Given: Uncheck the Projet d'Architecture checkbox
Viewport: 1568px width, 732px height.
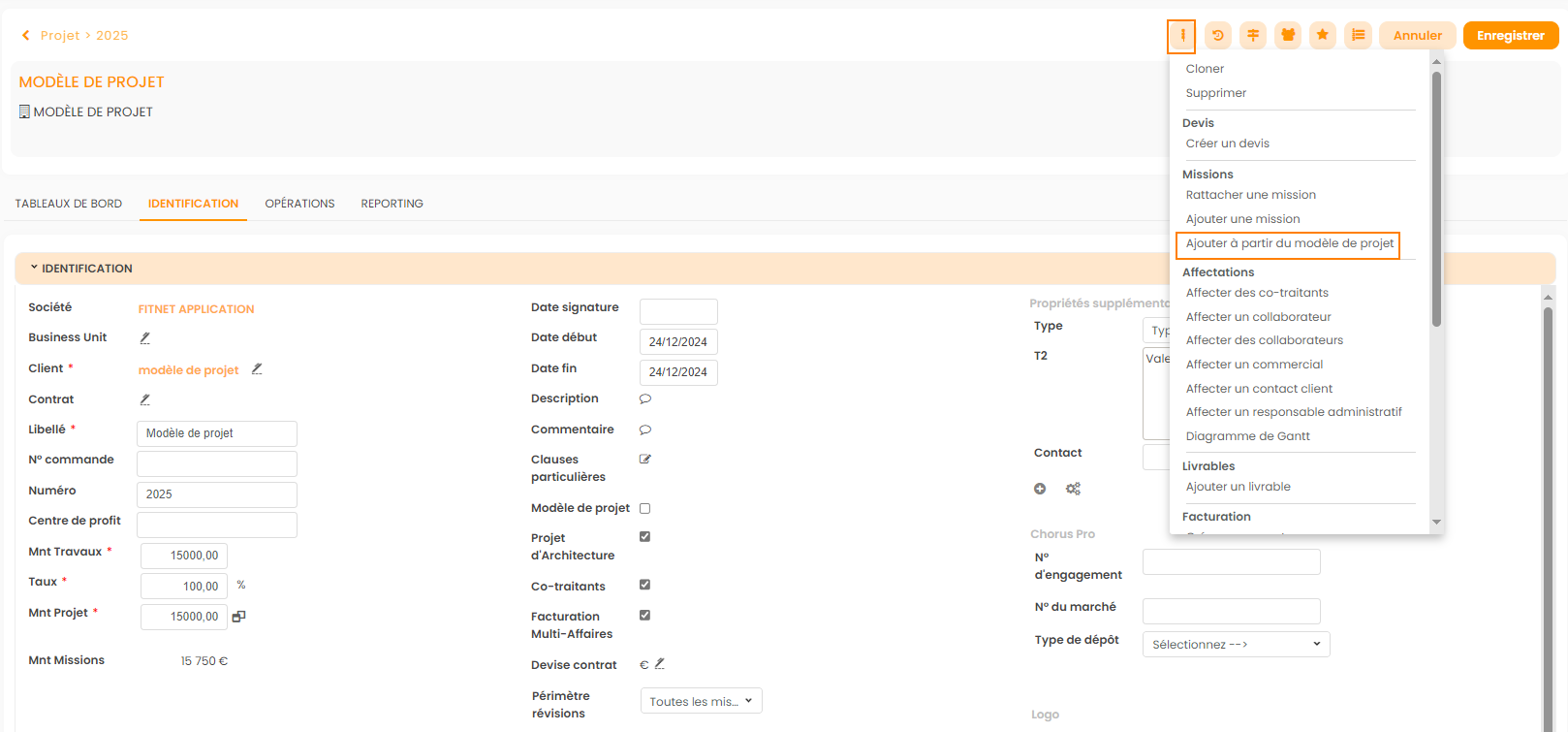Looking at the screenshot, I should point(645,537).
